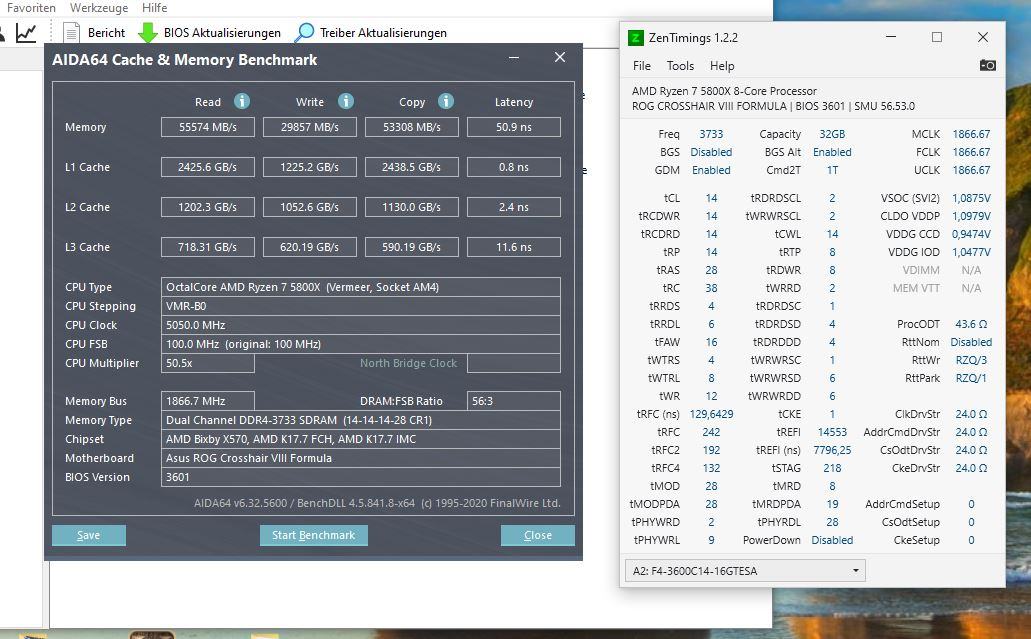The height and width of the screenshot is (639, 1031).
Task: Click the Memory Read value 55574 MB/s
Action: tap(208, 127)
